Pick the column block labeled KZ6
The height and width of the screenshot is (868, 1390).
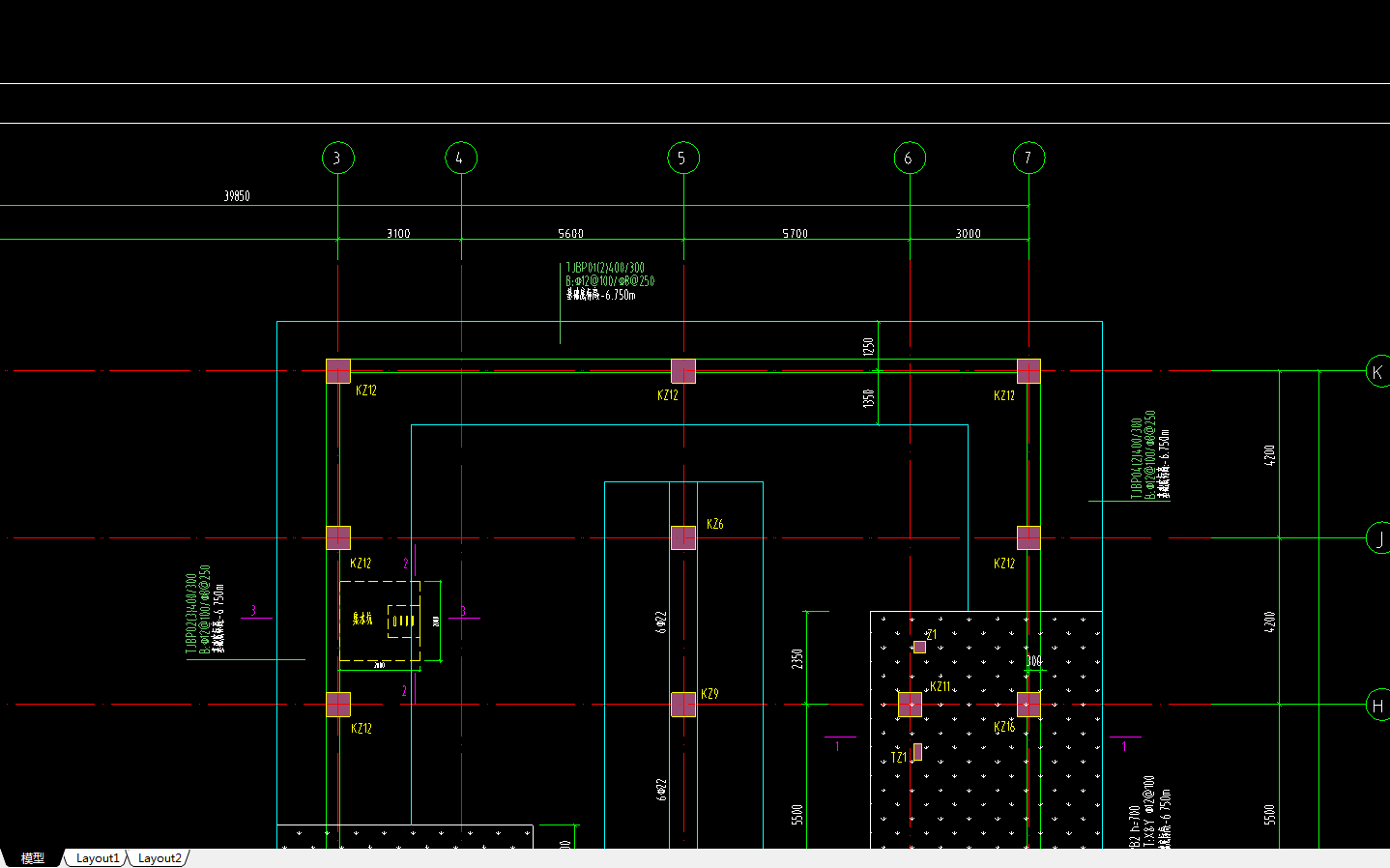683,537
